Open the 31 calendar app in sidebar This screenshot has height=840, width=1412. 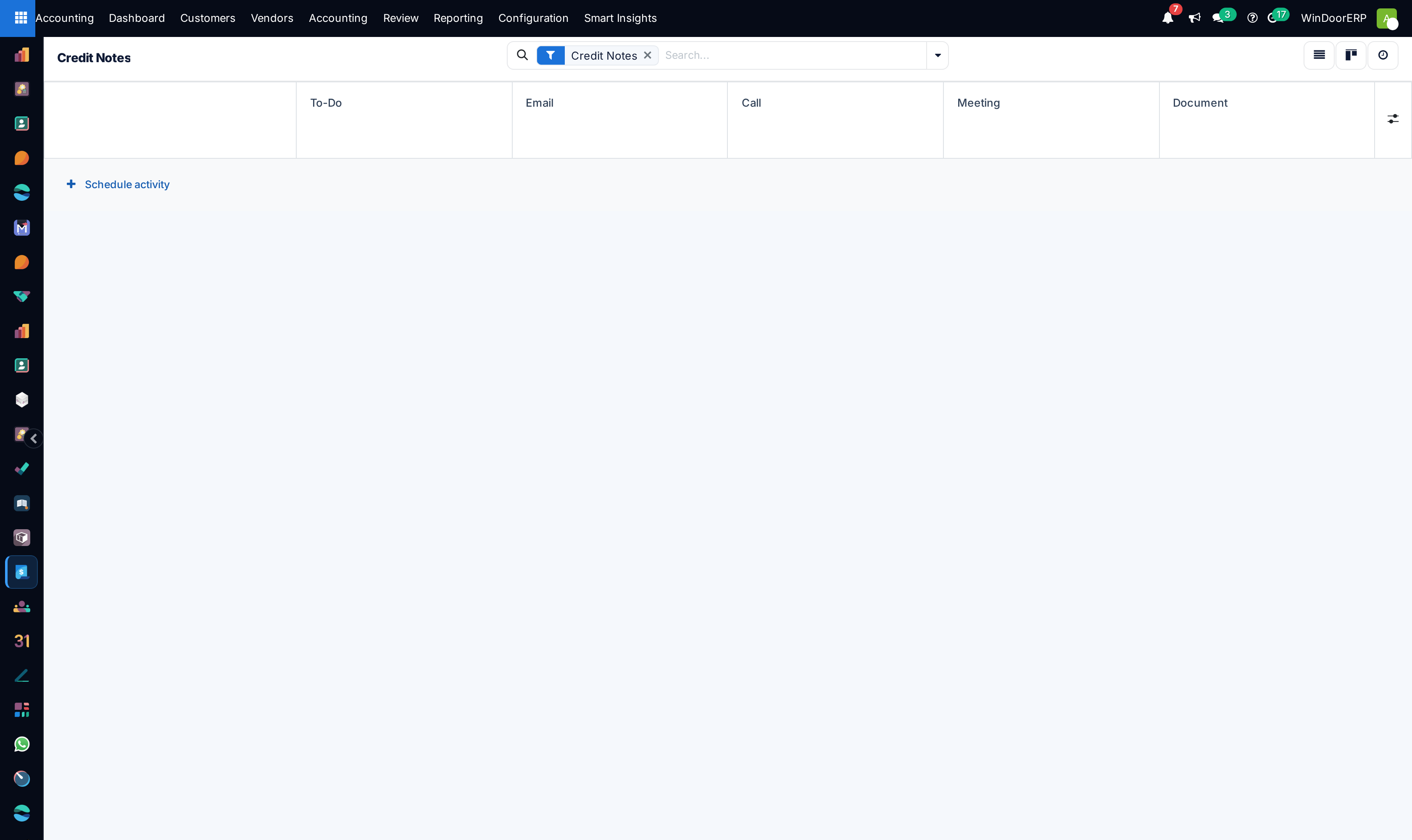21,641
